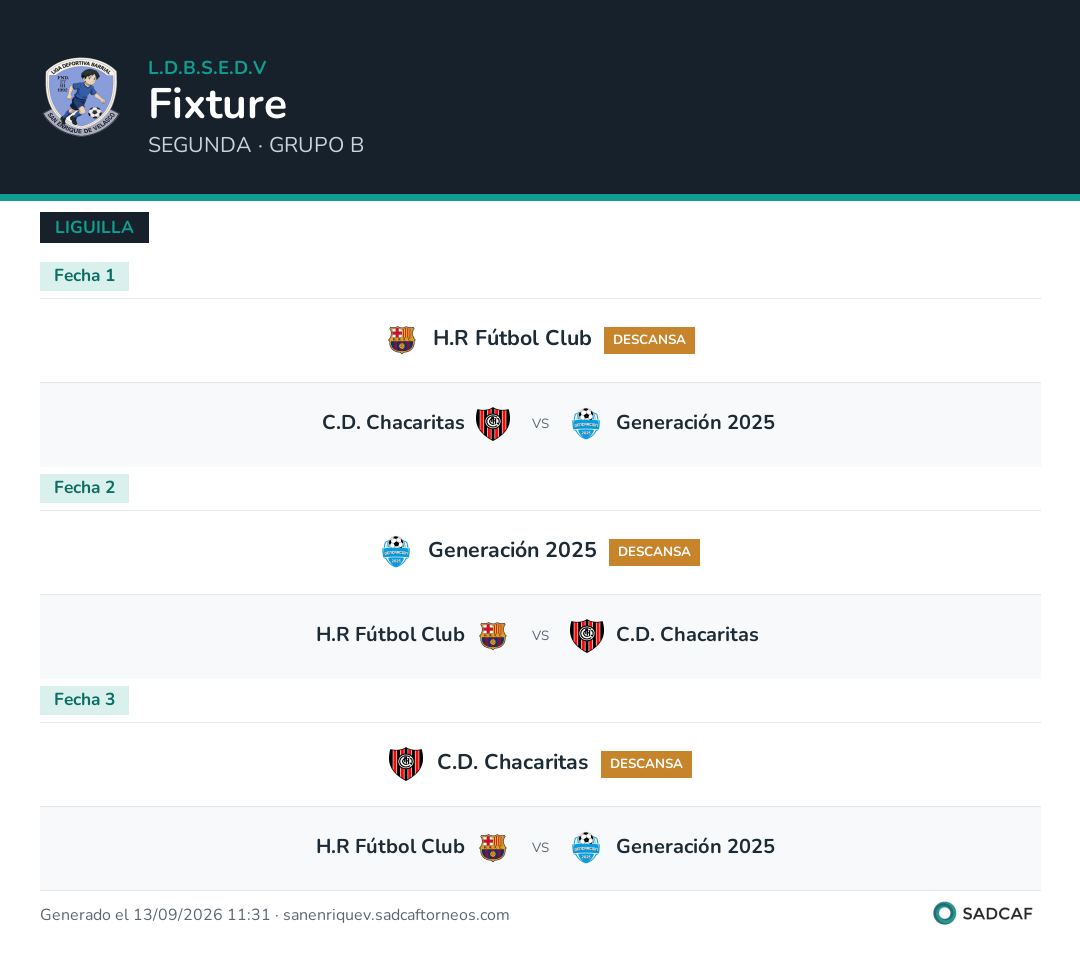
Task: Click C.D. Chacaritas crest on Fecha 3 rest row
Action: (406, 763)
